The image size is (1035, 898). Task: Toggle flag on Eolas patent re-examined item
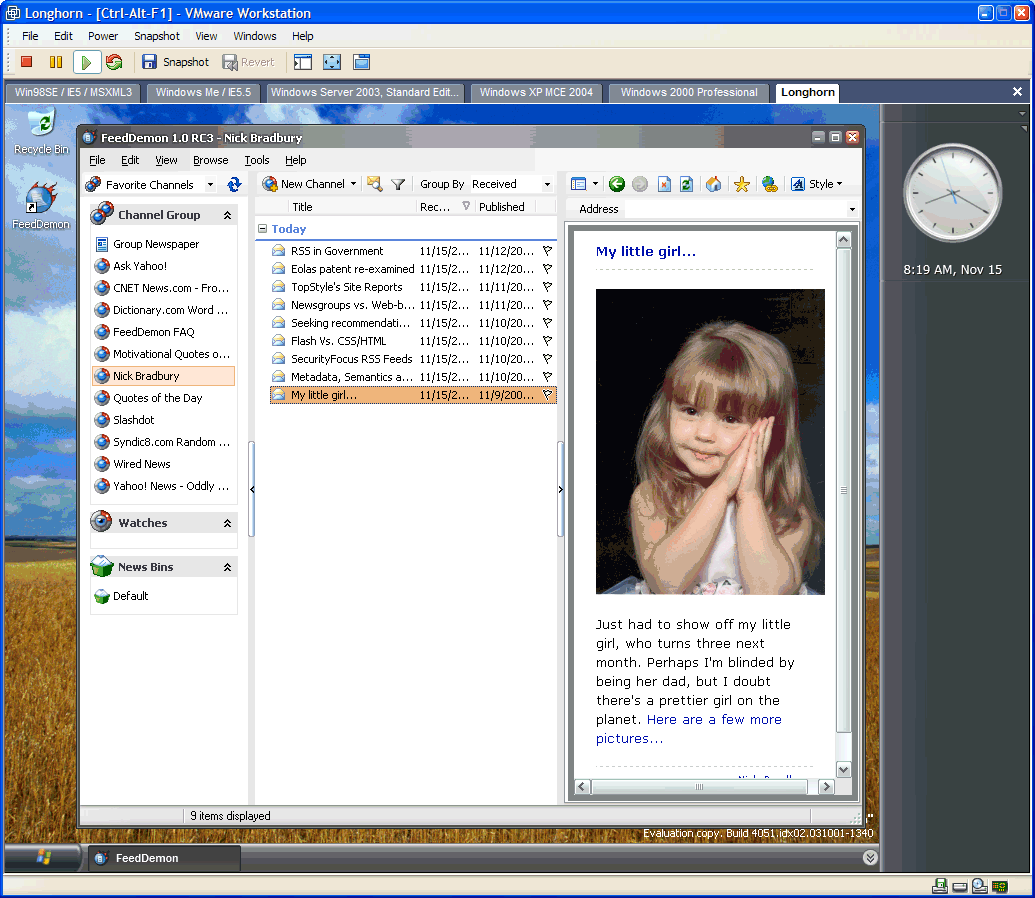547,269
